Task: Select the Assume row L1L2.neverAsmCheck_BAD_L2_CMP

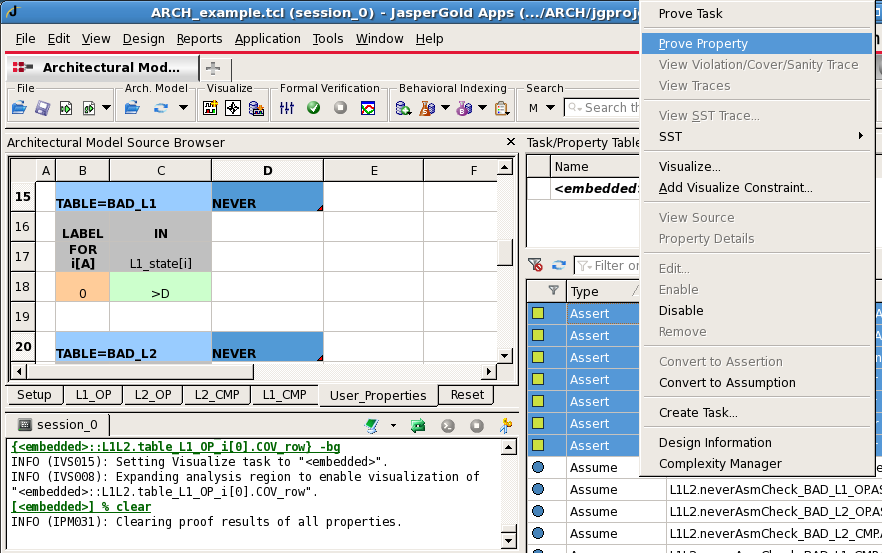Action: tap(704, 533)
